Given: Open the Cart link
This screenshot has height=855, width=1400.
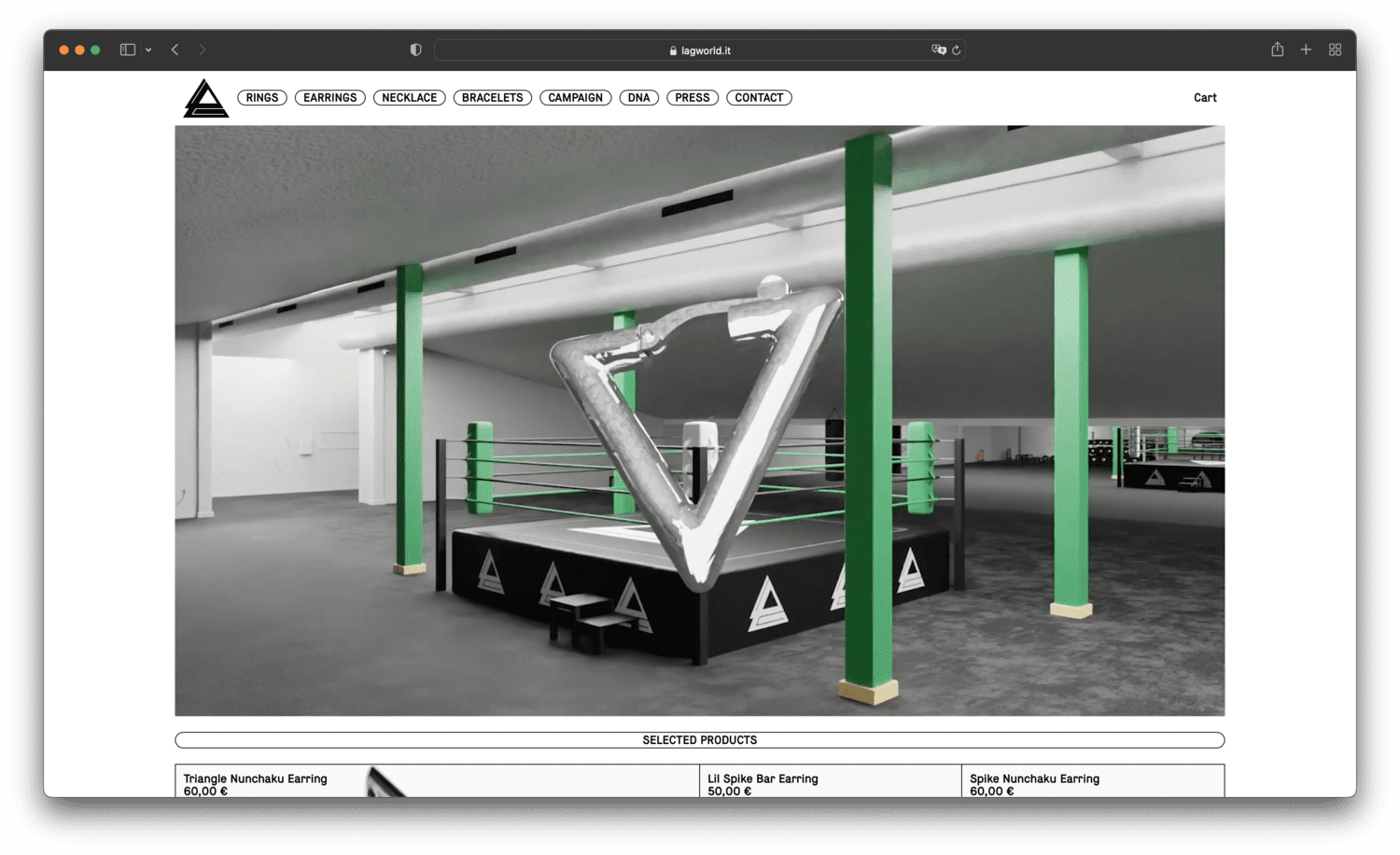Looking at the screenshot, I should [x=1205, y=98].
